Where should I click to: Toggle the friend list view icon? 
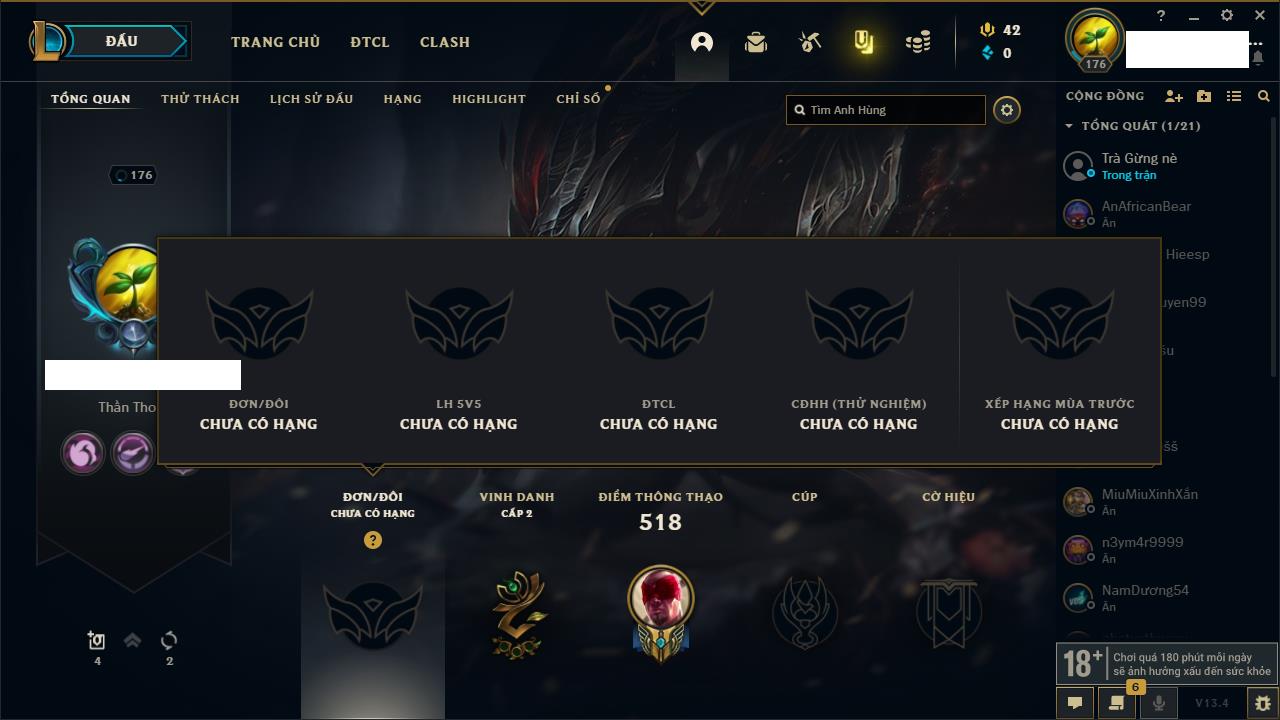click(1234, 96)
